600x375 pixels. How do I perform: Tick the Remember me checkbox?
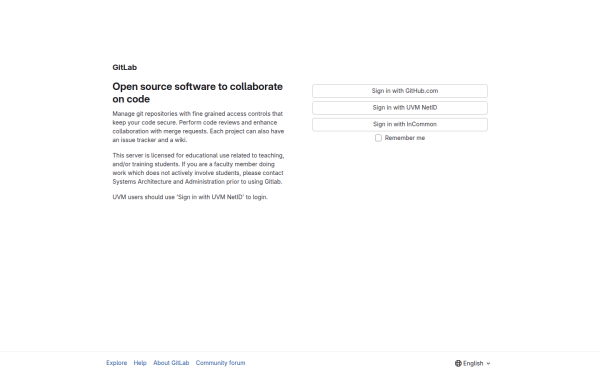click(x=378, y=138)
